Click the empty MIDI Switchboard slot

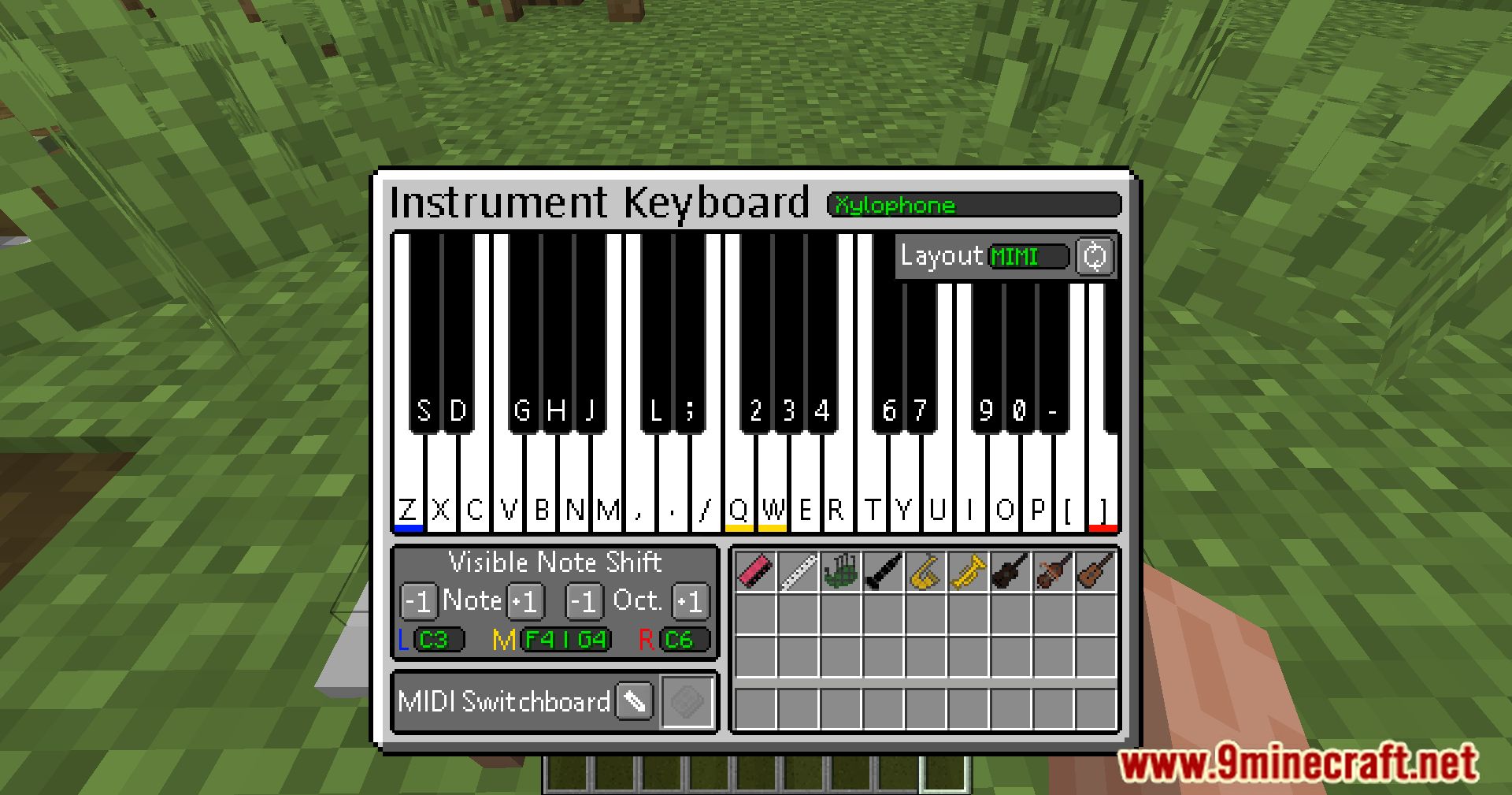[687, 701]
